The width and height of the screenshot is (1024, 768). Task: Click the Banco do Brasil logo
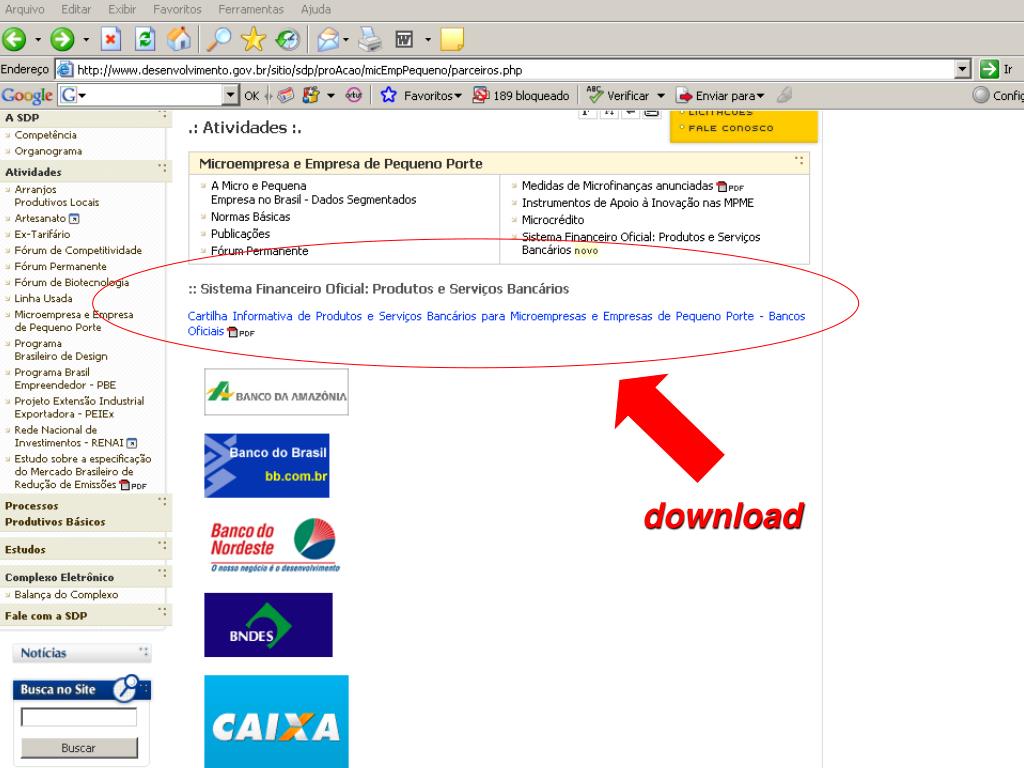pos(266,466)
